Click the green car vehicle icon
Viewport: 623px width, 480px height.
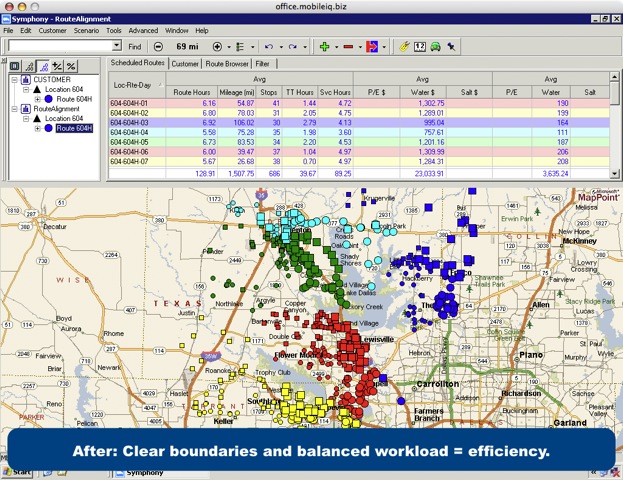click(x=436, y=46)
